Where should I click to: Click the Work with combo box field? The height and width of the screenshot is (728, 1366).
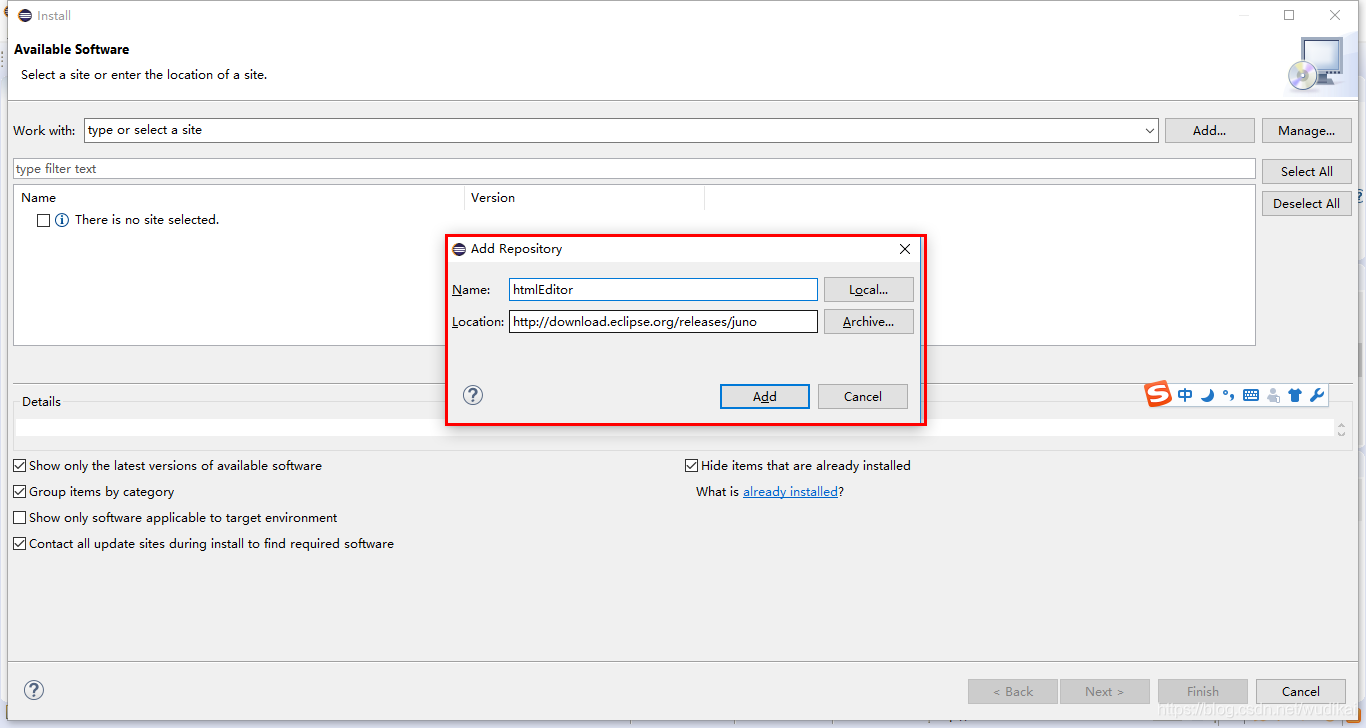point(621,131)
